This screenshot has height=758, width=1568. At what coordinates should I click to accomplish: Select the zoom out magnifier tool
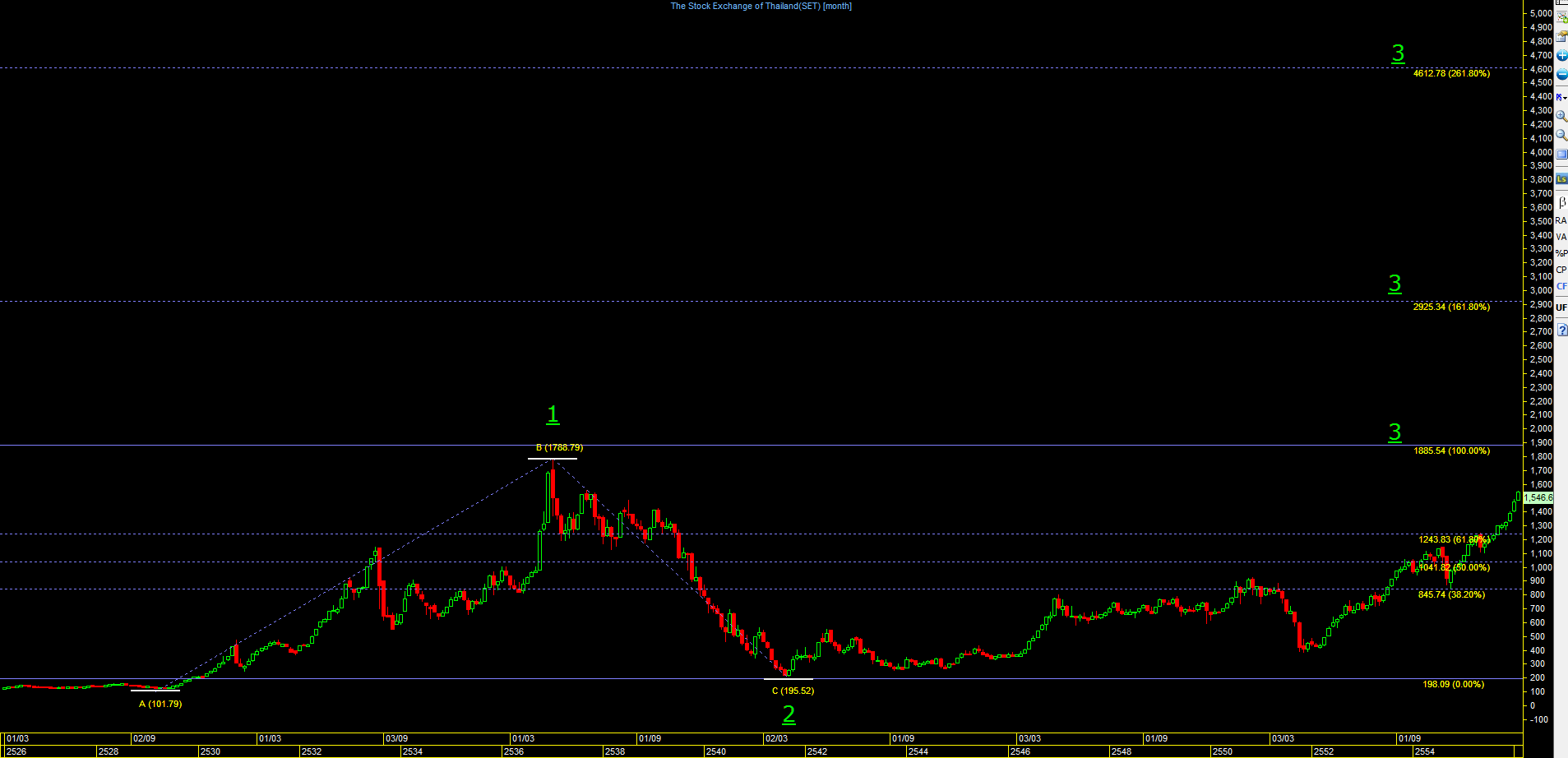pos(1561,135)
